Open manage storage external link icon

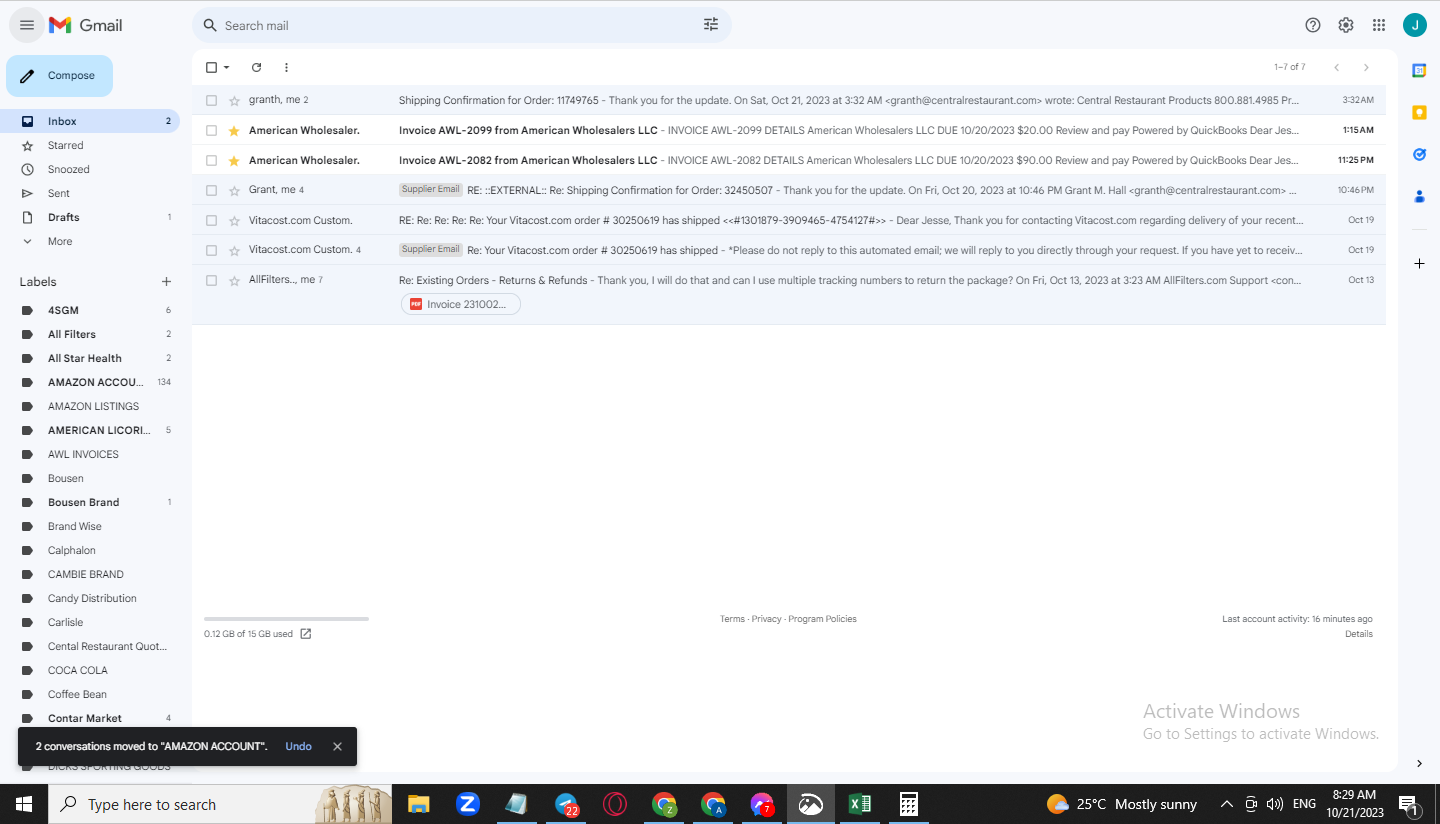306,634
